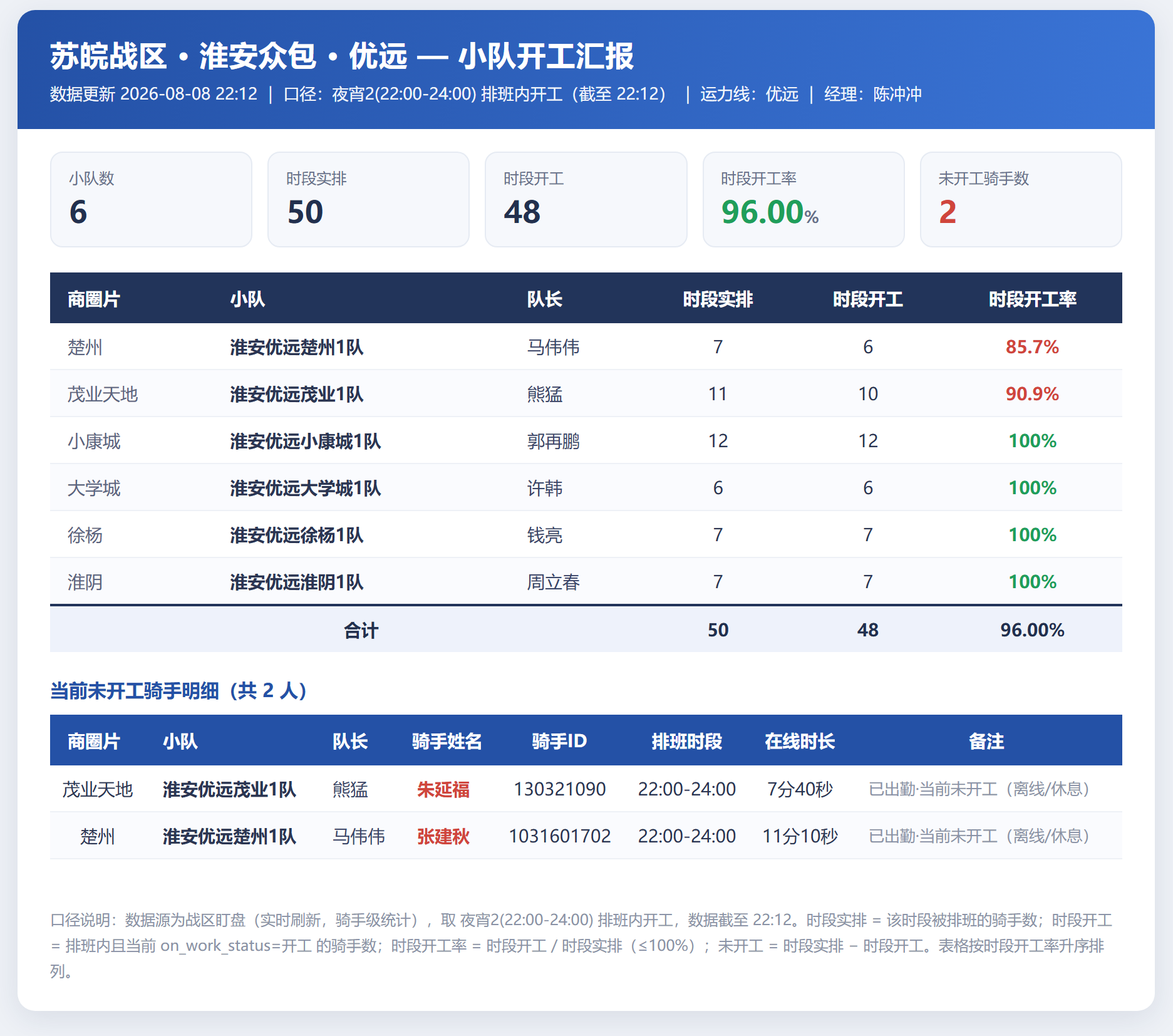Click team name 淮安优远徐杨1队
This screenshot has width=1173, height=1036.
pos(296,535)
